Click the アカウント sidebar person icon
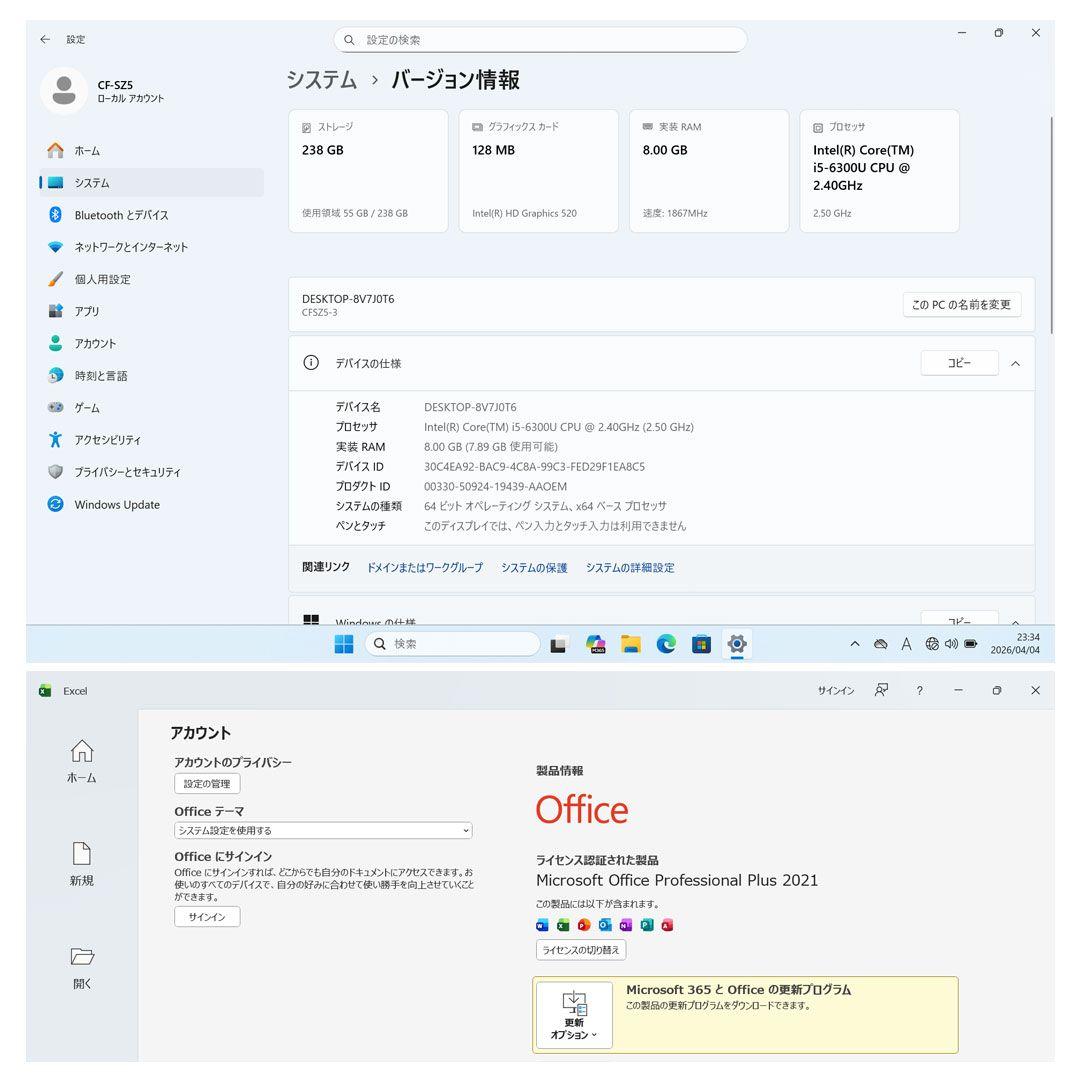1080x1080 pixels. pos(56,343)
